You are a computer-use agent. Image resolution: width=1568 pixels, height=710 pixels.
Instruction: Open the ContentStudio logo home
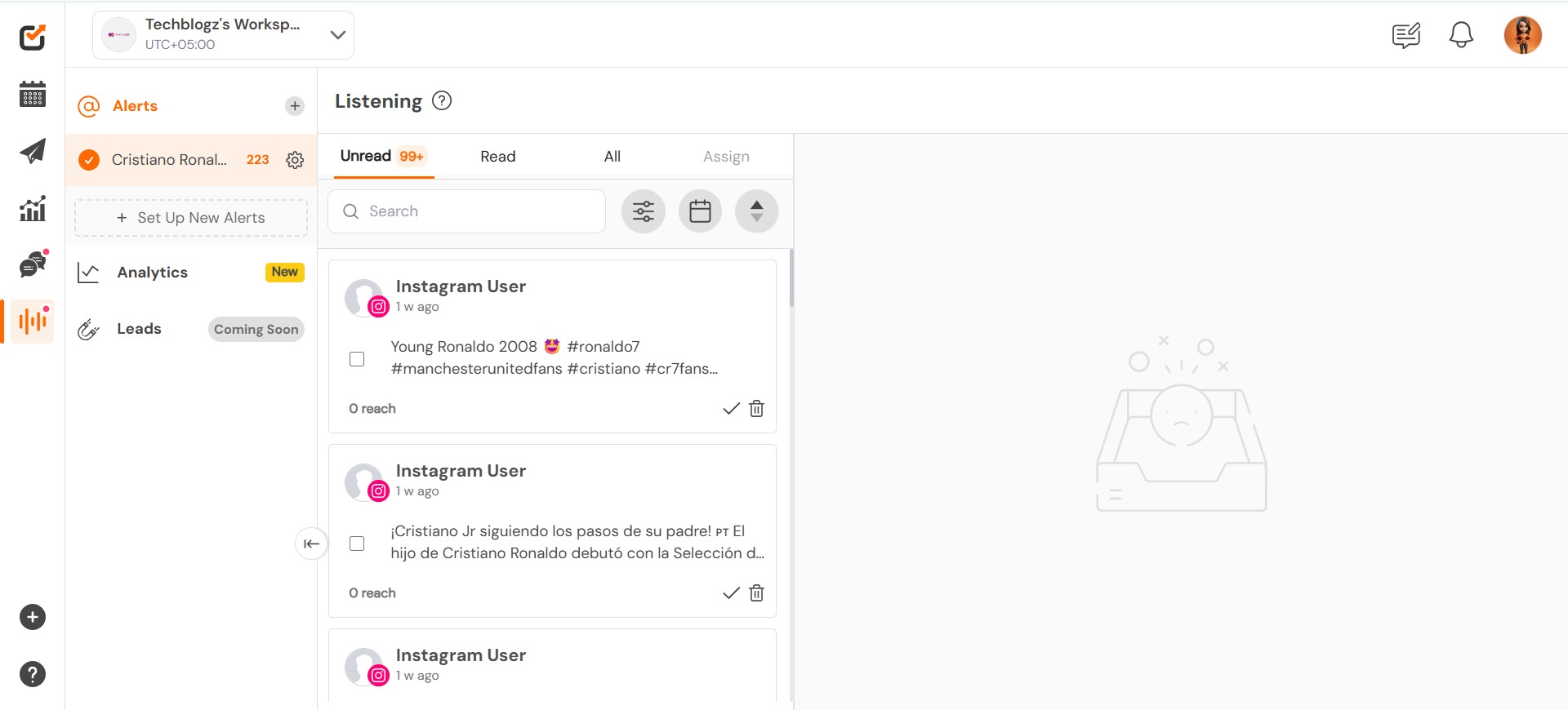click(32, 37)
